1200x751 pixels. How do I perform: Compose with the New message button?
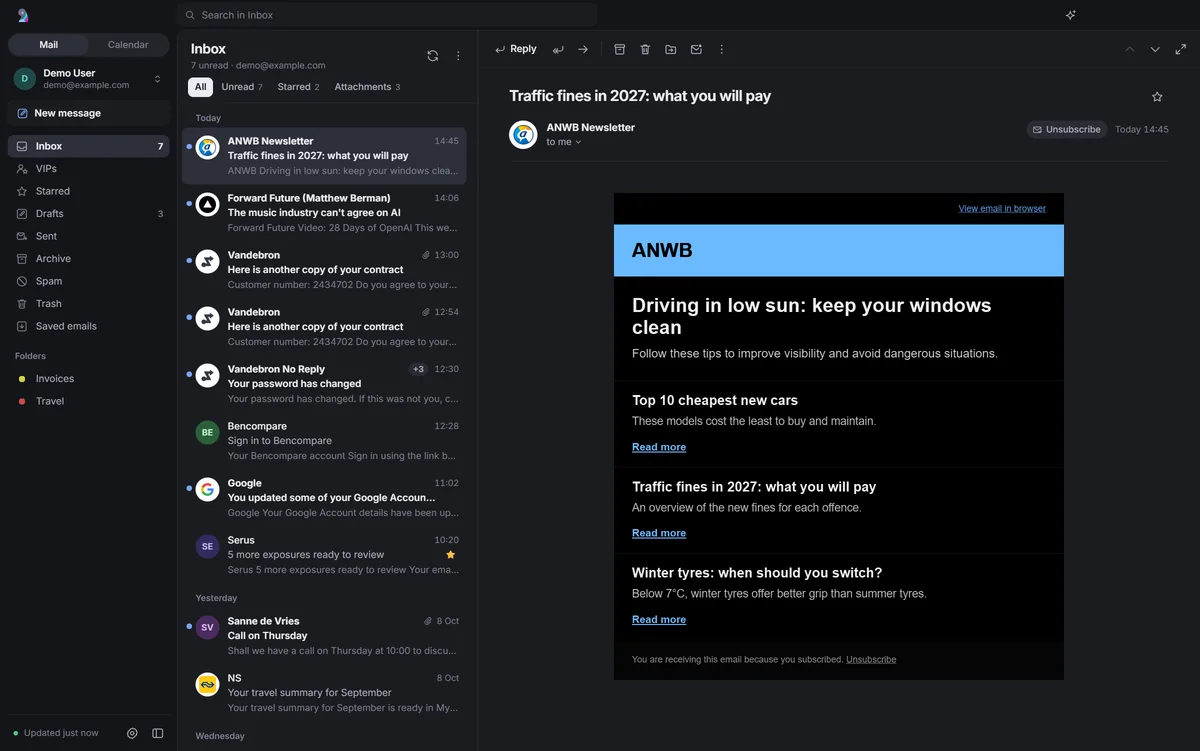point(88,113)
